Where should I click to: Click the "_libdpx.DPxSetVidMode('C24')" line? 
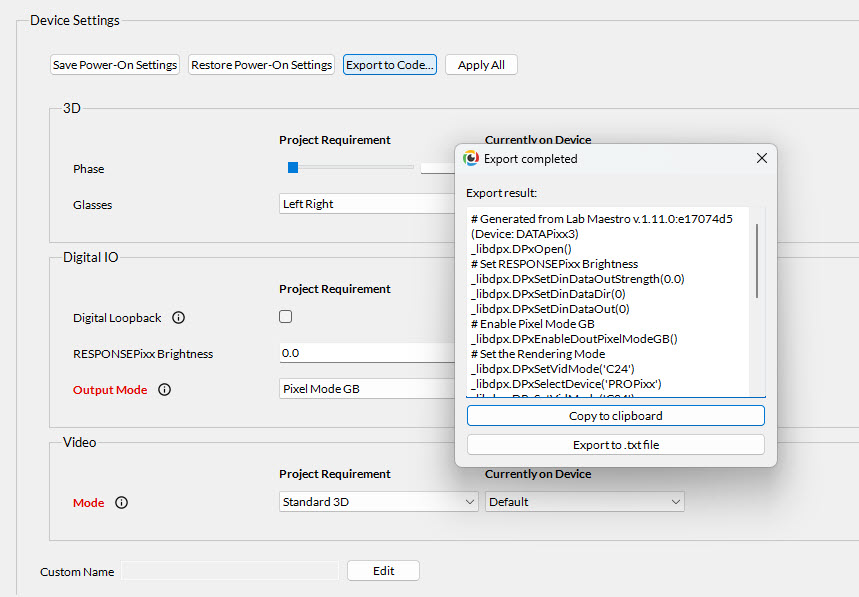point(553,369)
